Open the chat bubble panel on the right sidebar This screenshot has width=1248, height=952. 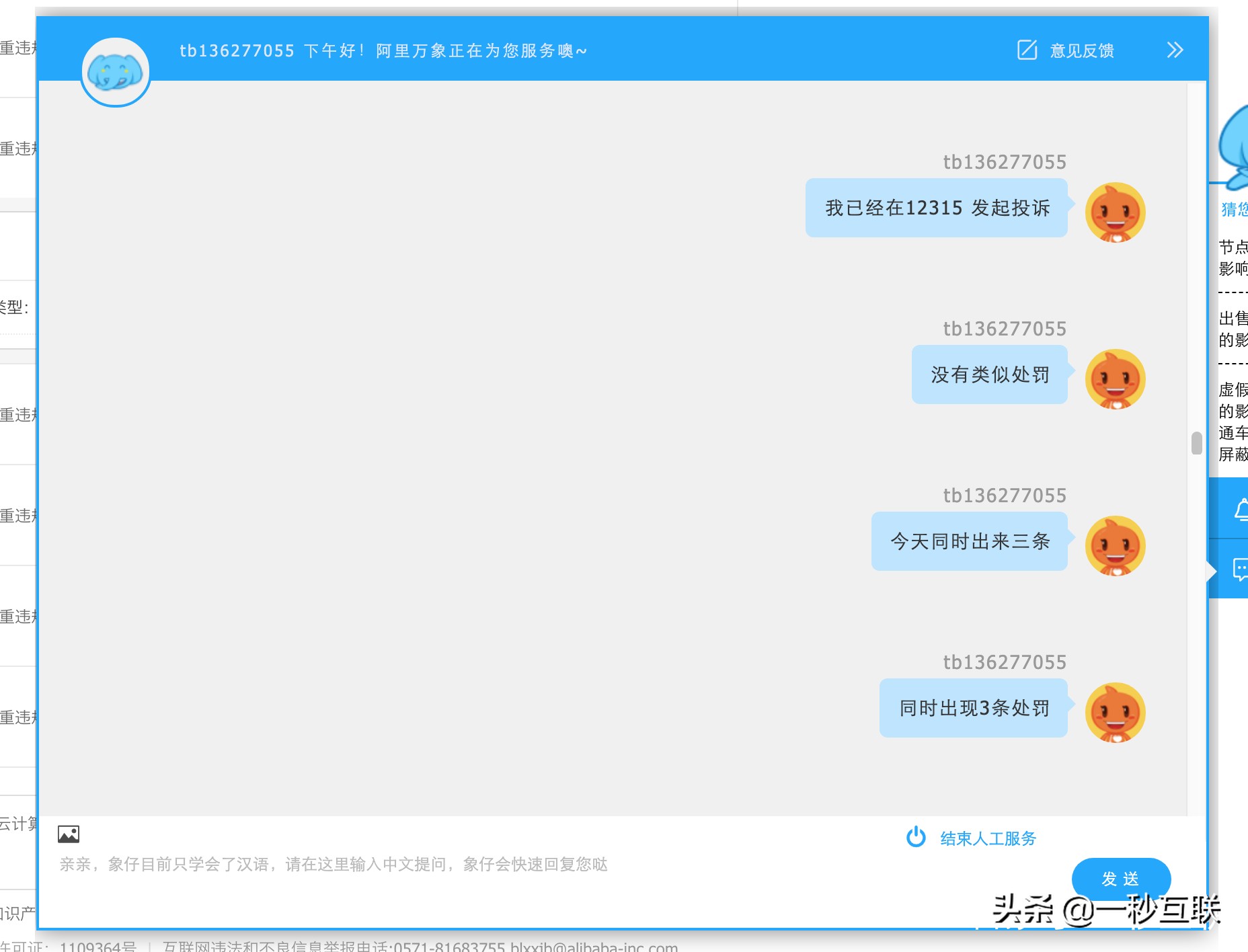[x=1240, y=569]
